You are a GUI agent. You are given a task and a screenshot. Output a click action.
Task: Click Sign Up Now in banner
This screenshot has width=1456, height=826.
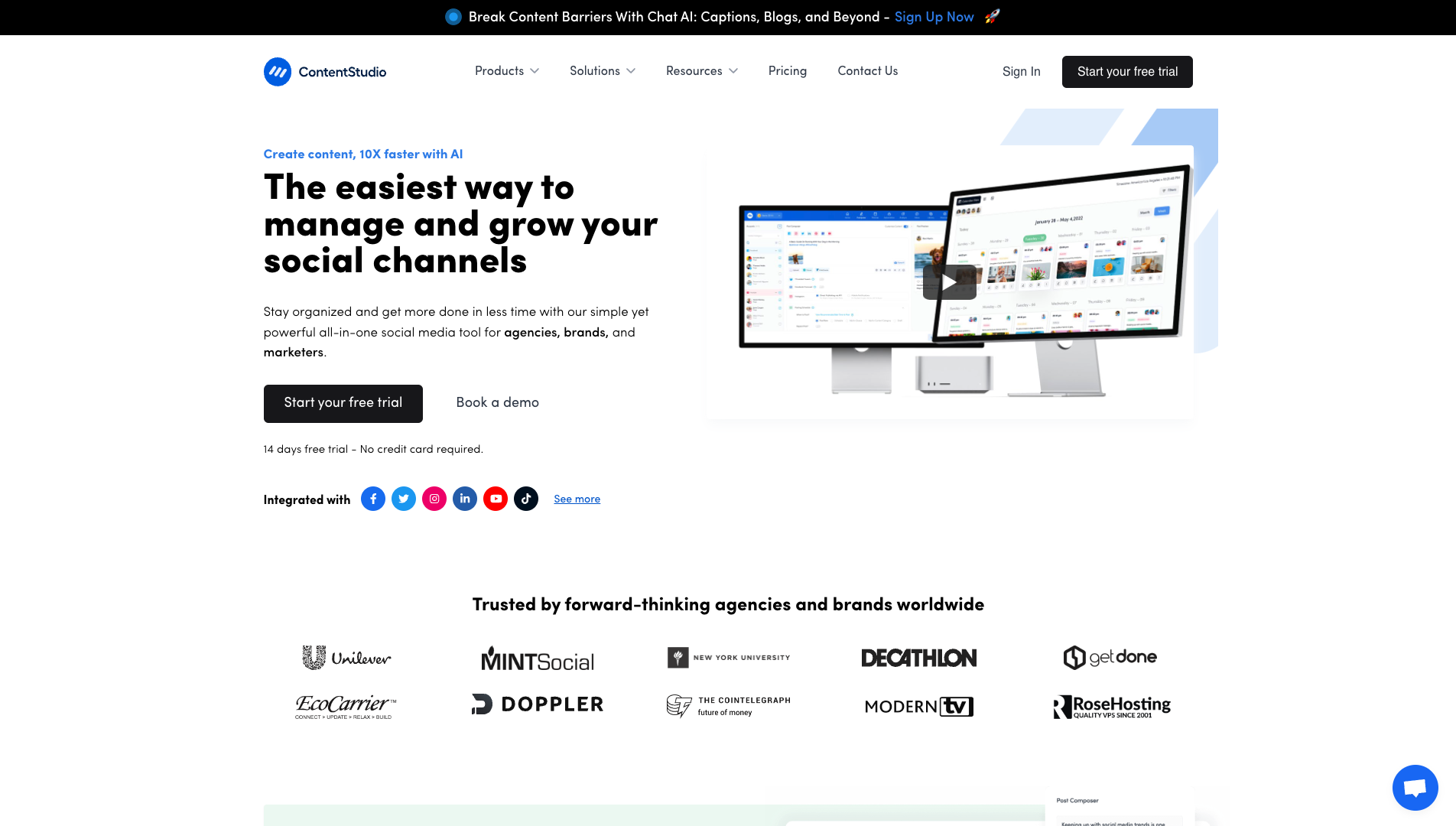(934, 17)
